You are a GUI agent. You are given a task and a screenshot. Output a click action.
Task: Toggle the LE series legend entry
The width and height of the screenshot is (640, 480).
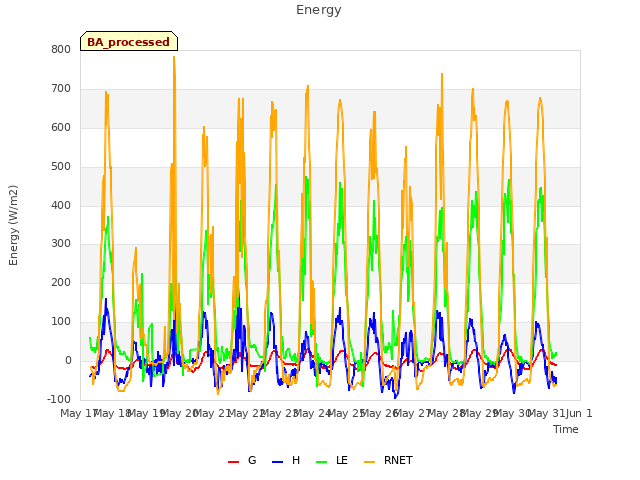pos(332,460)
